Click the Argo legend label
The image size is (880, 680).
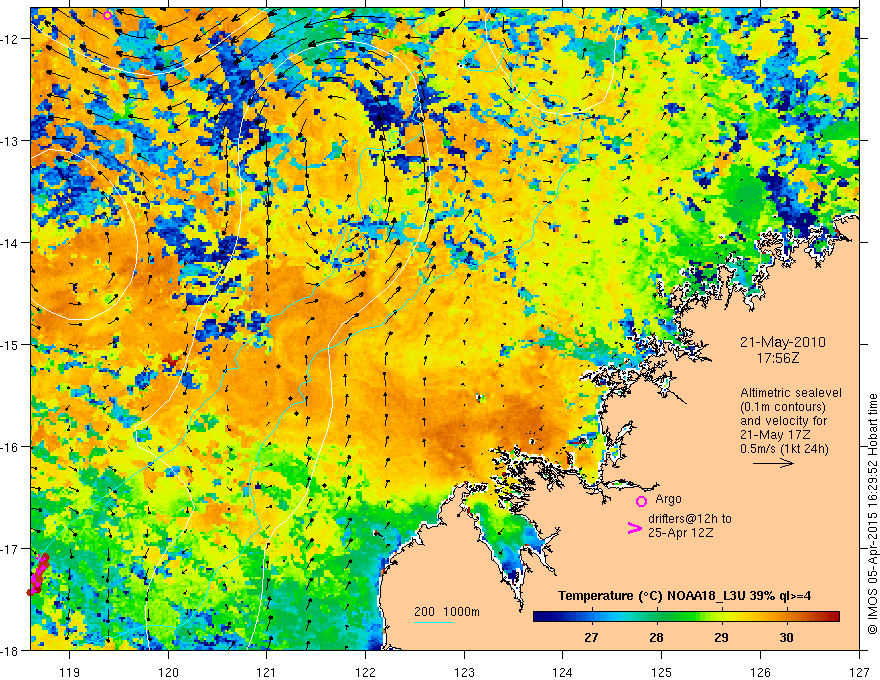[668, 499]
